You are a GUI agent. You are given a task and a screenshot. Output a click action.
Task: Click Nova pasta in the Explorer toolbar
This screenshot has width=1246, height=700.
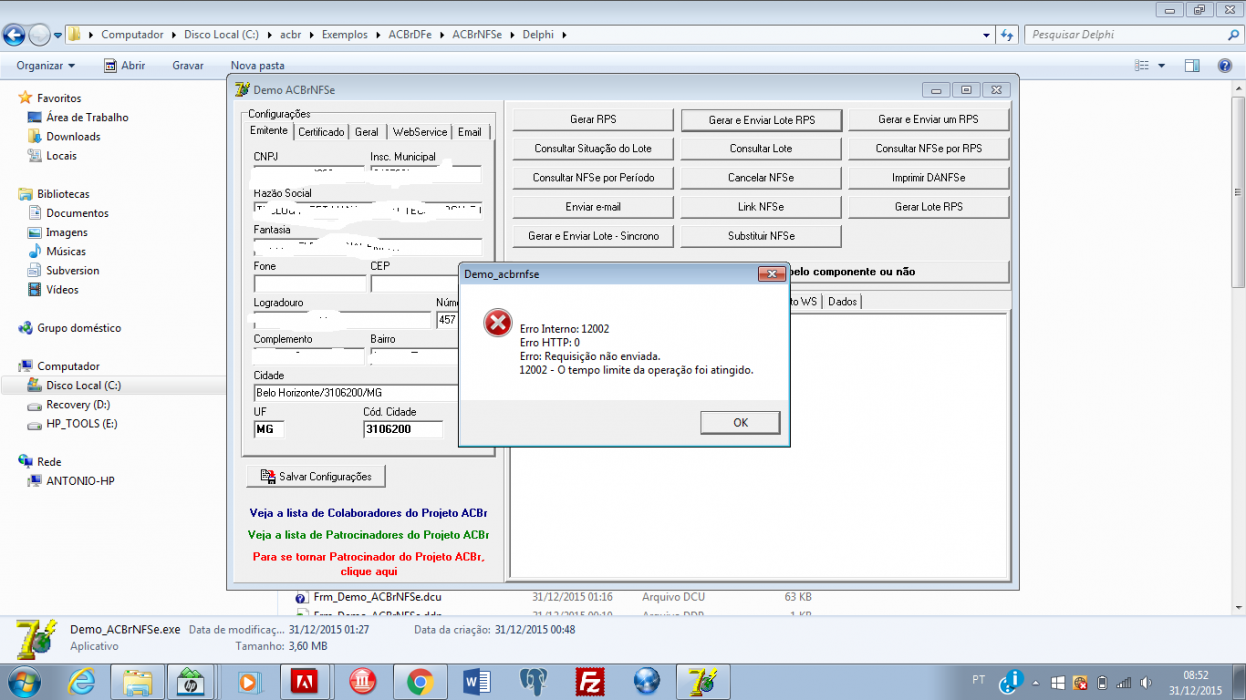pyautogui.click(x=258, y=66)
